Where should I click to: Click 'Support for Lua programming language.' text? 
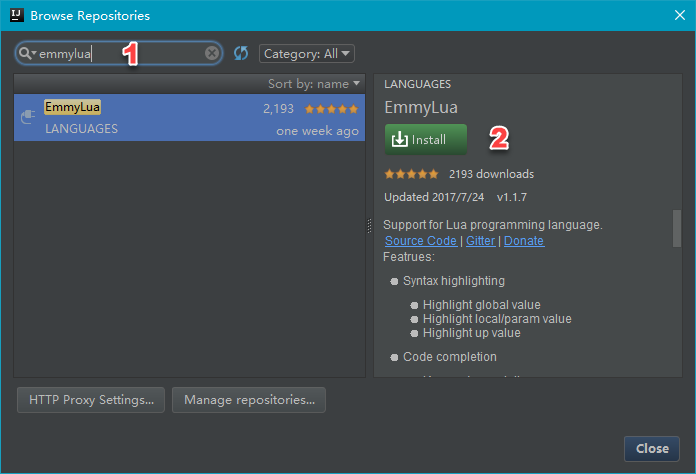(493, 225)
